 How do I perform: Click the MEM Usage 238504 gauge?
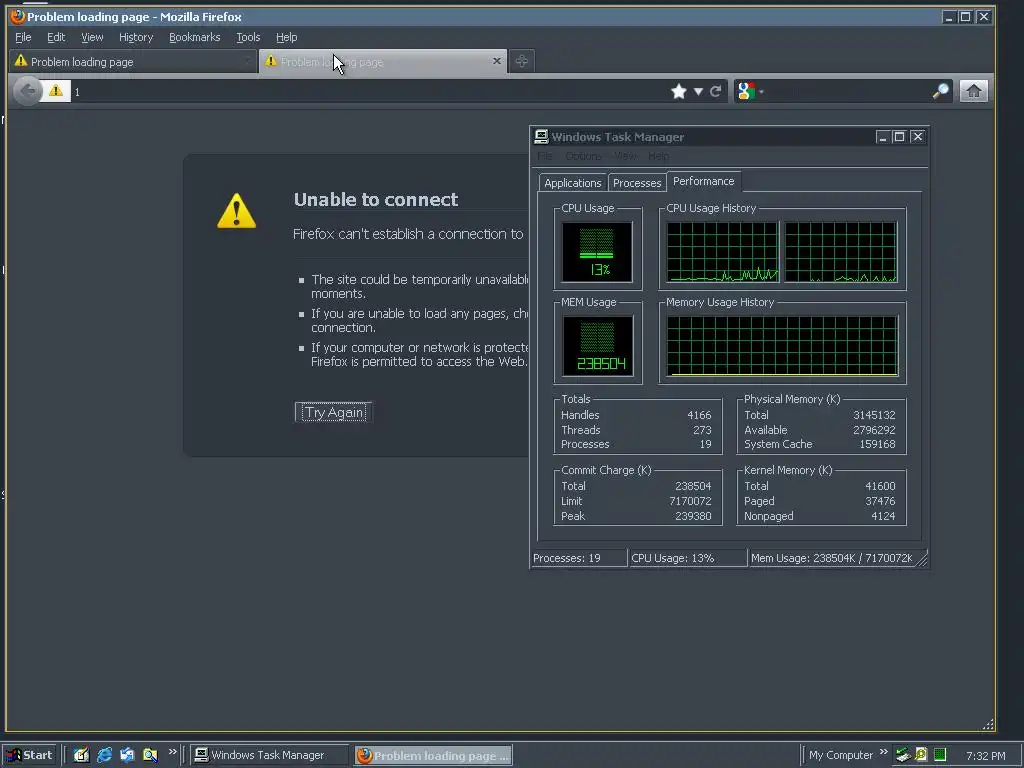[598, 345]
